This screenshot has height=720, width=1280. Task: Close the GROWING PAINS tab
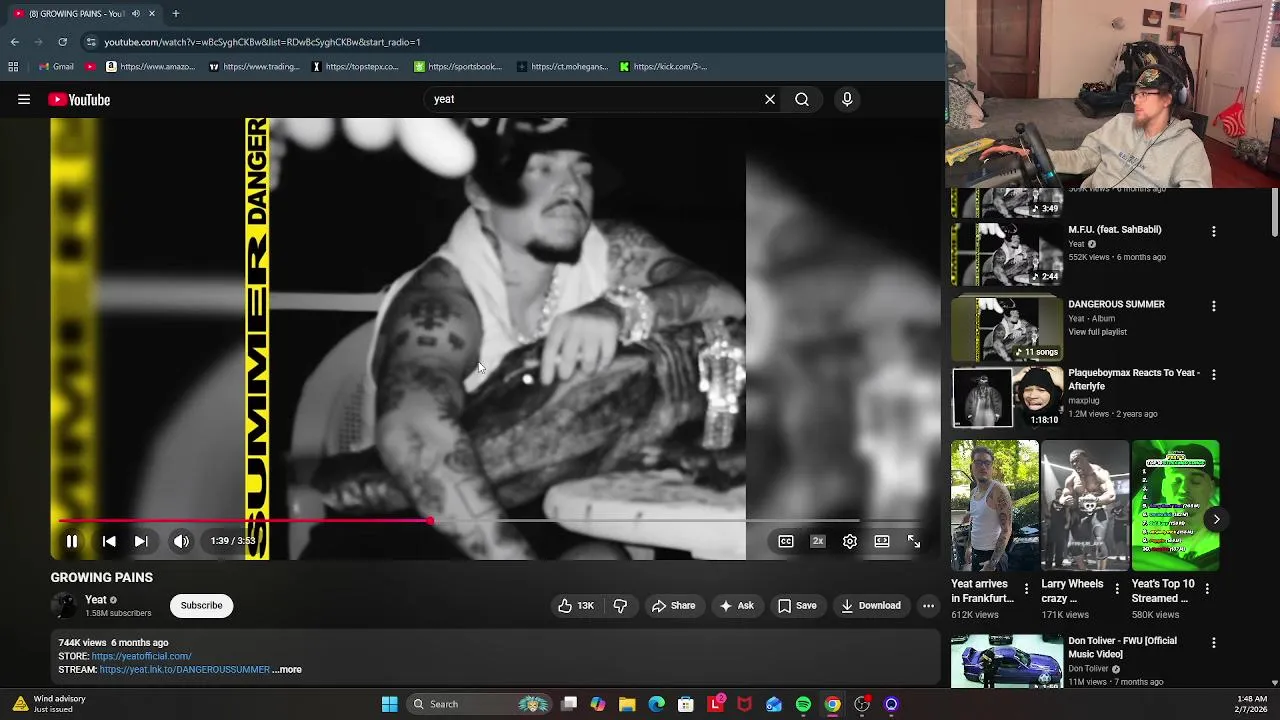[x=152, y=13]
